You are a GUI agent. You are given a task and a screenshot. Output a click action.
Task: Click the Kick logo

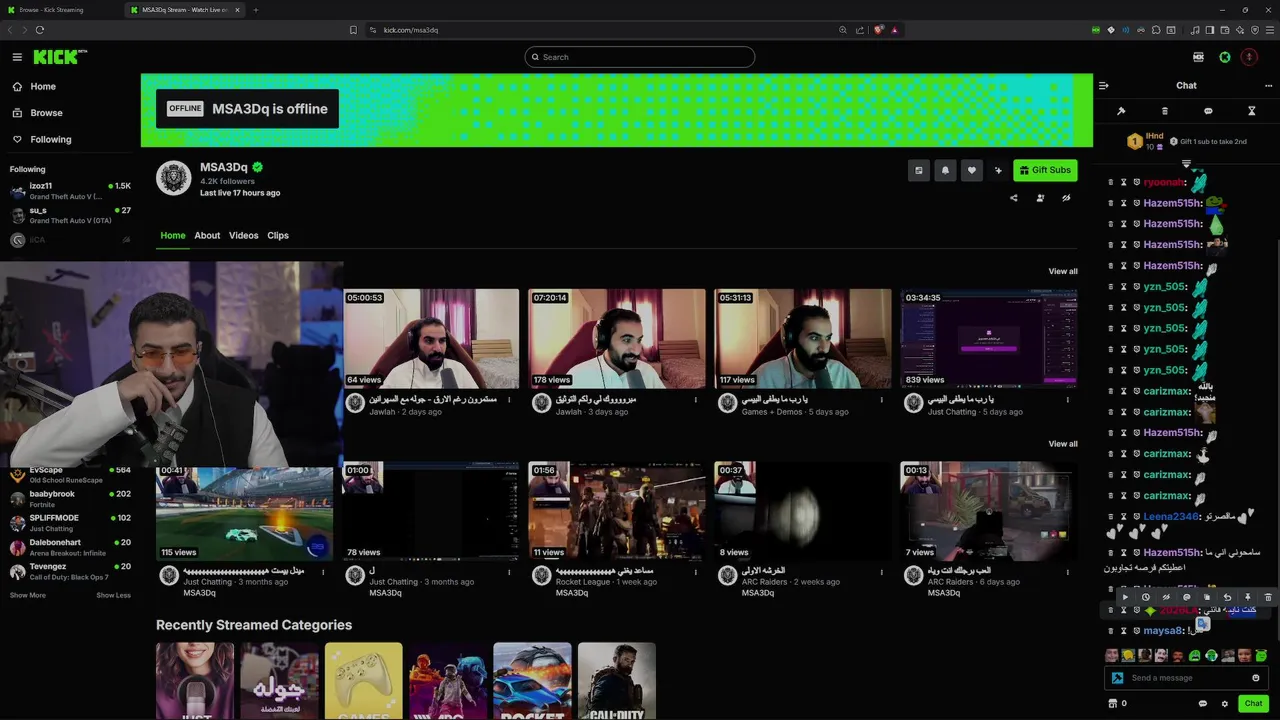point(60,57)
